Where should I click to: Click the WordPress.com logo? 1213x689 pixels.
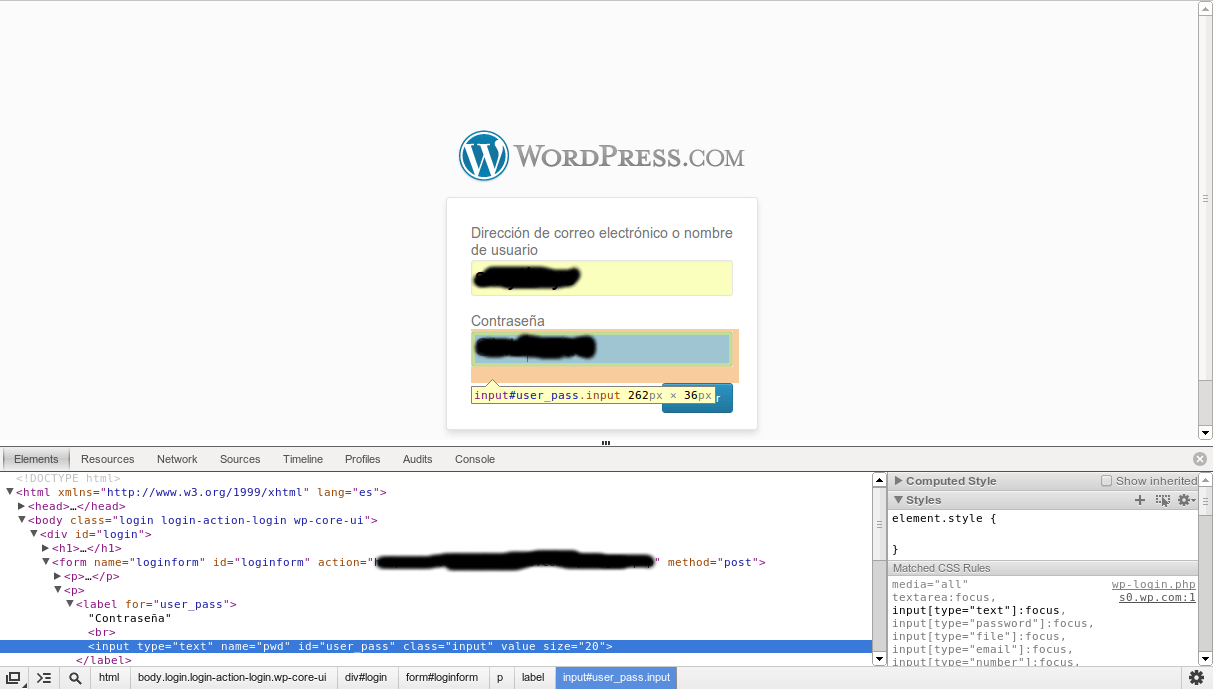(601, 157)
